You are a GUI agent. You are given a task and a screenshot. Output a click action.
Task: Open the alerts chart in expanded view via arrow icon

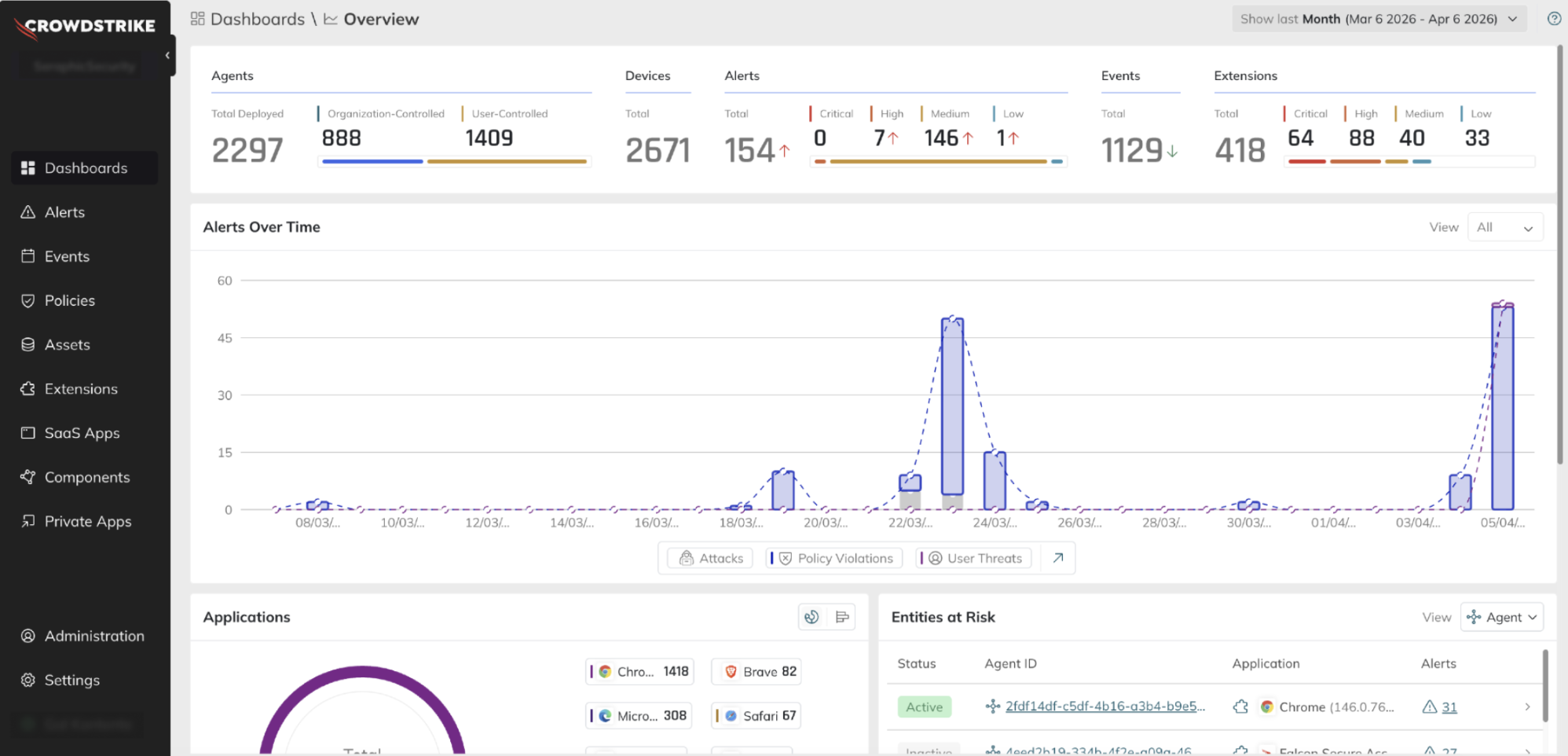pos(1058,558)
